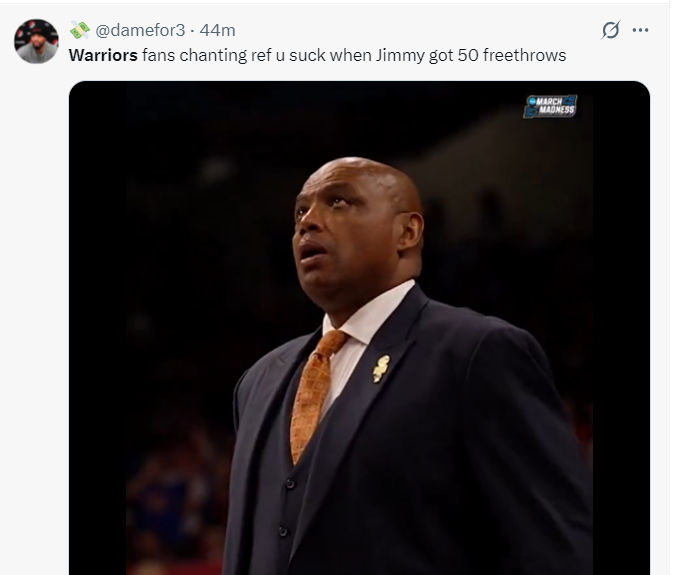
Task: Click the money emoji display name
Action: (x=80, y=30)
